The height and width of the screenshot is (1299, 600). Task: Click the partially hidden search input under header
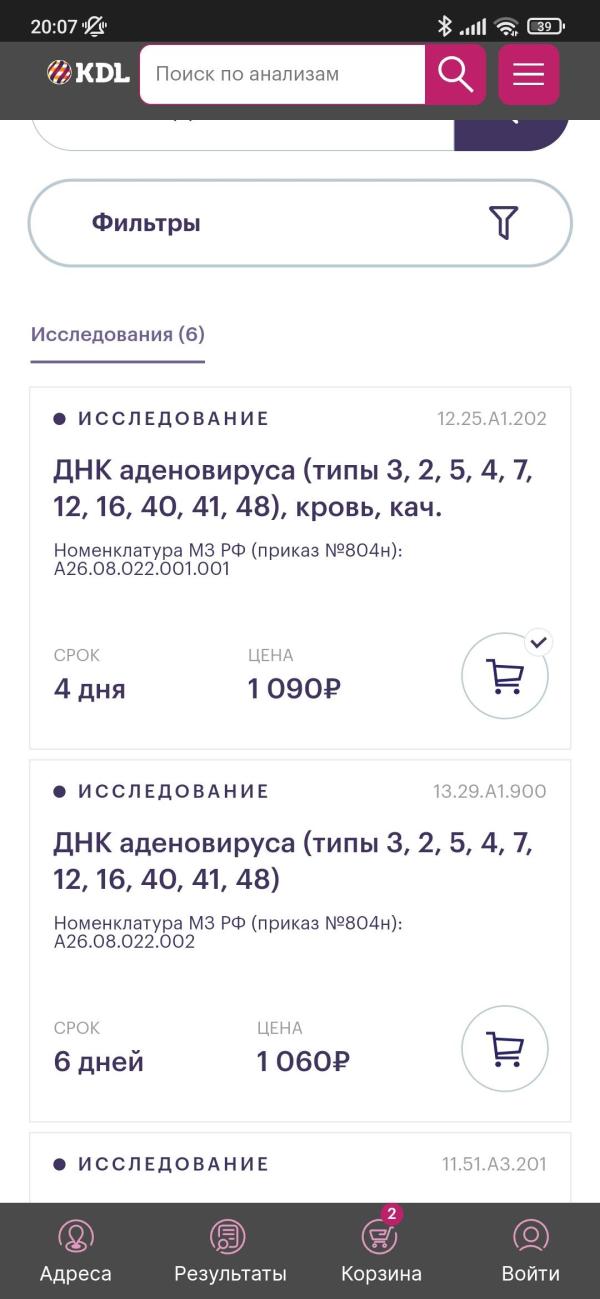[243, 135]
